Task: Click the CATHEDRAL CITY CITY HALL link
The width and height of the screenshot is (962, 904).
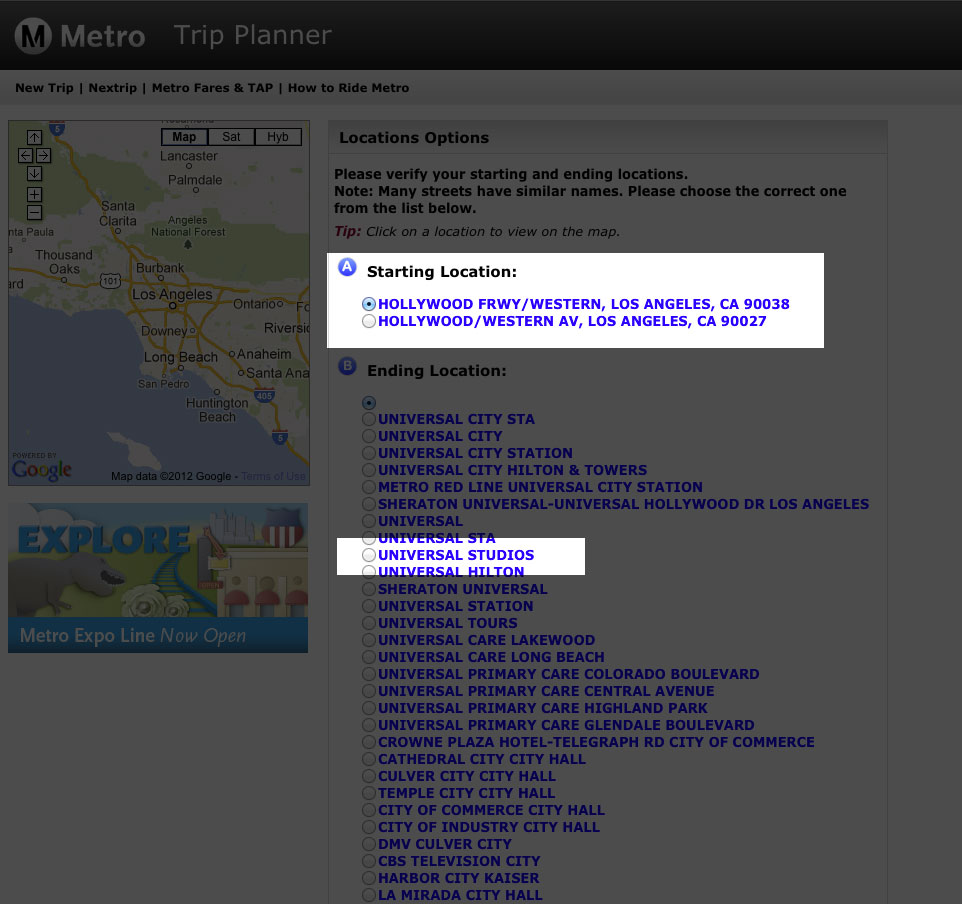Action: coord(482,759)
